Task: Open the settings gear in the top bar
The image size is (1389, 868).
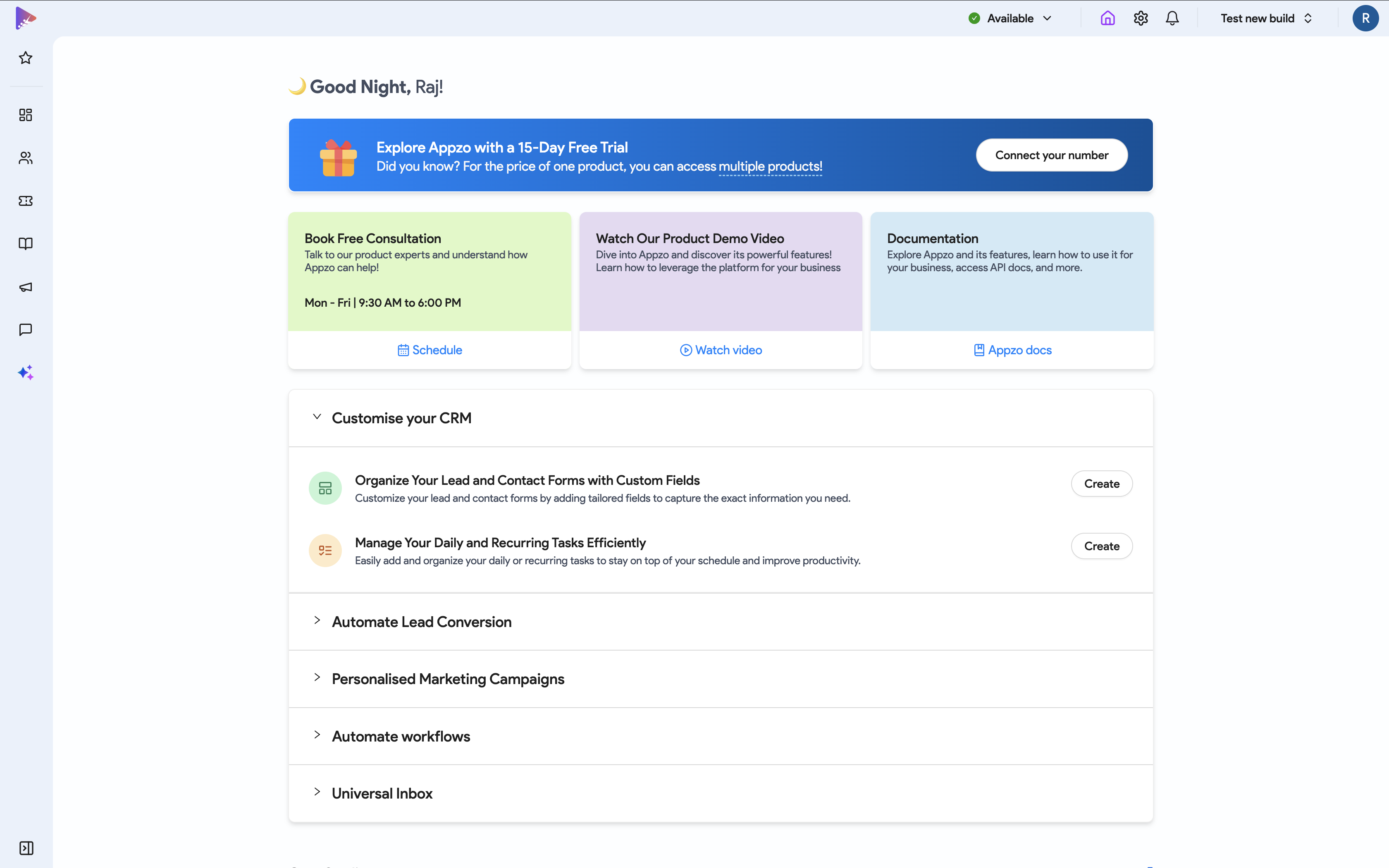Action: (x=1141, y=18)
